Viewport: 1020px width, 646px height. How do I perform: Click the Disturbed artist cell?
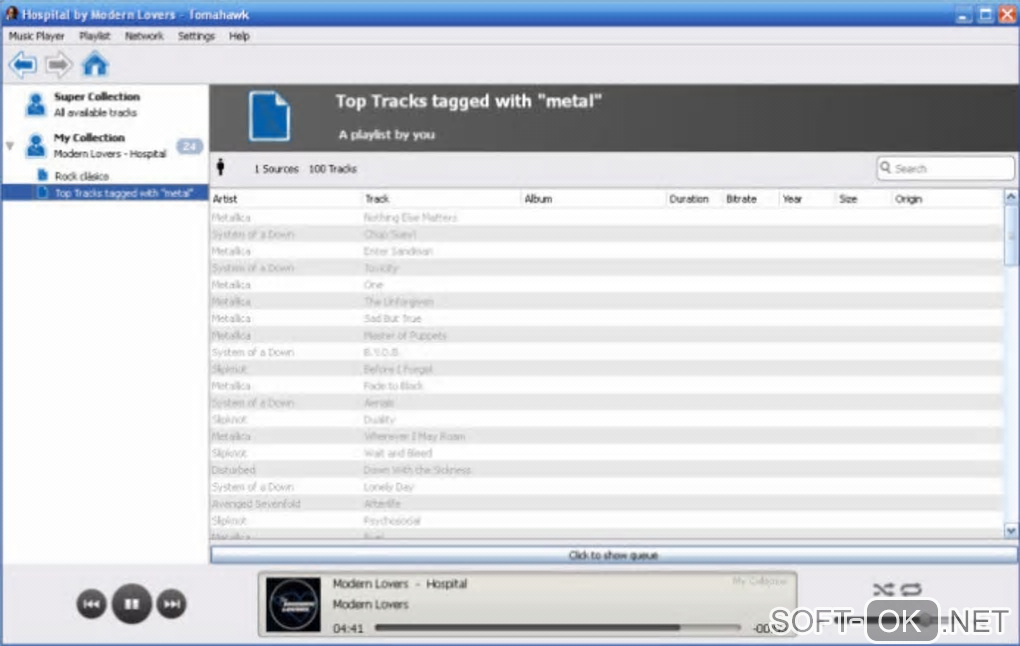[234, 470]
